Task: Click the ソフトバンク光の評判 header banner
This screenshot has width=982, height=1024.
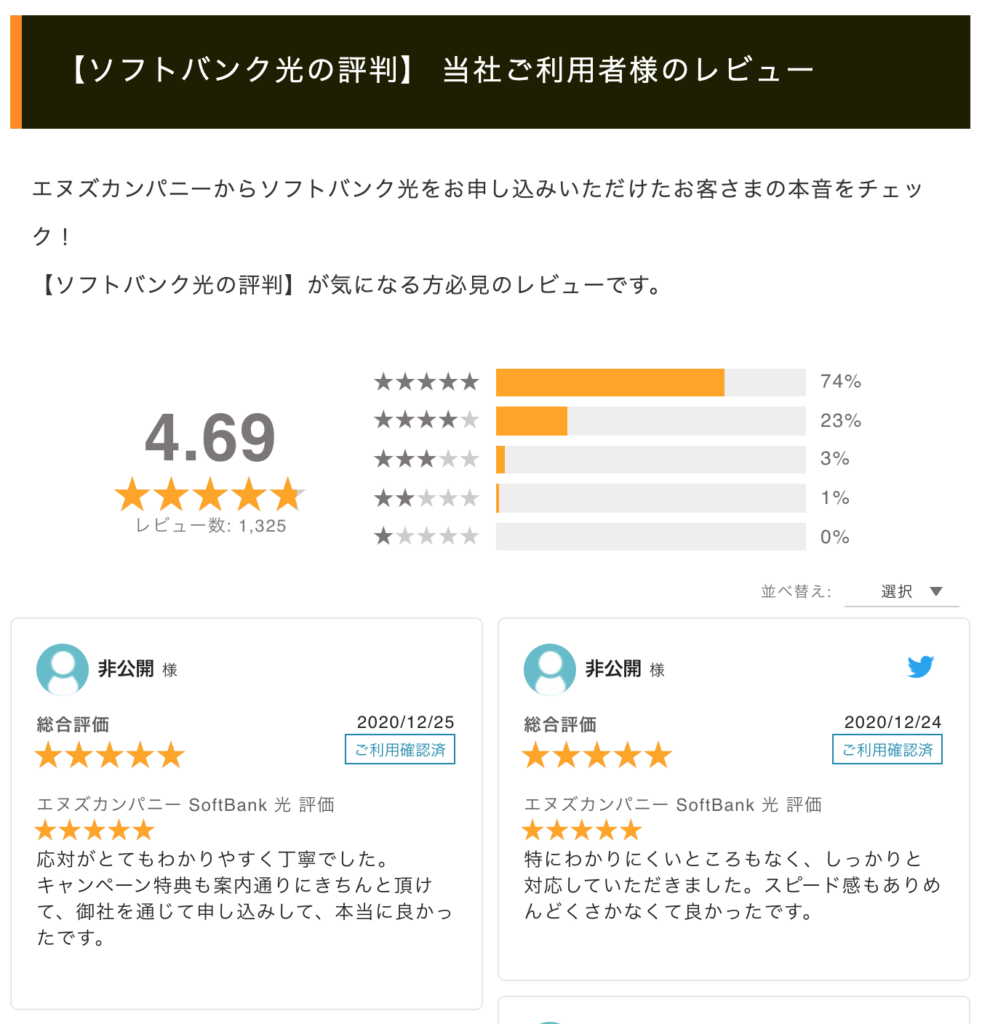Action: 490,71
